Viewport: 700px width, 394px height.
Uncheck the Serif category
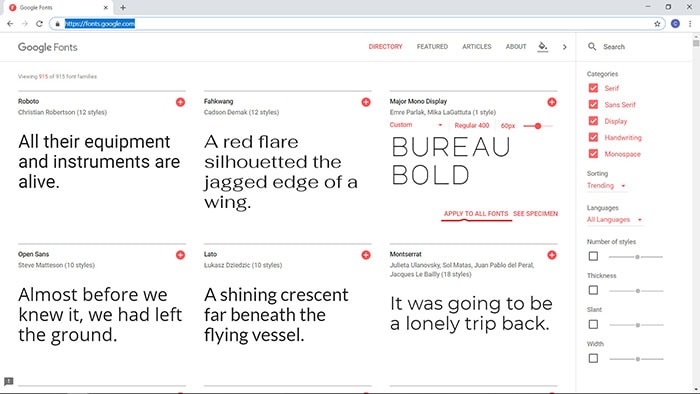click(593, 88)
